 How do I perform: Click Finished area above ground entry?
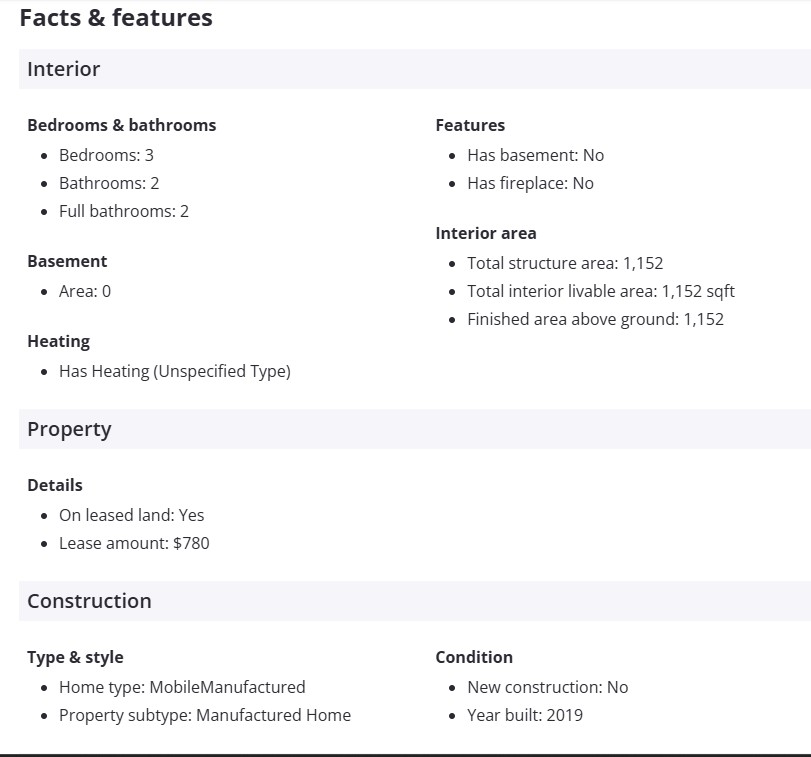595,319
